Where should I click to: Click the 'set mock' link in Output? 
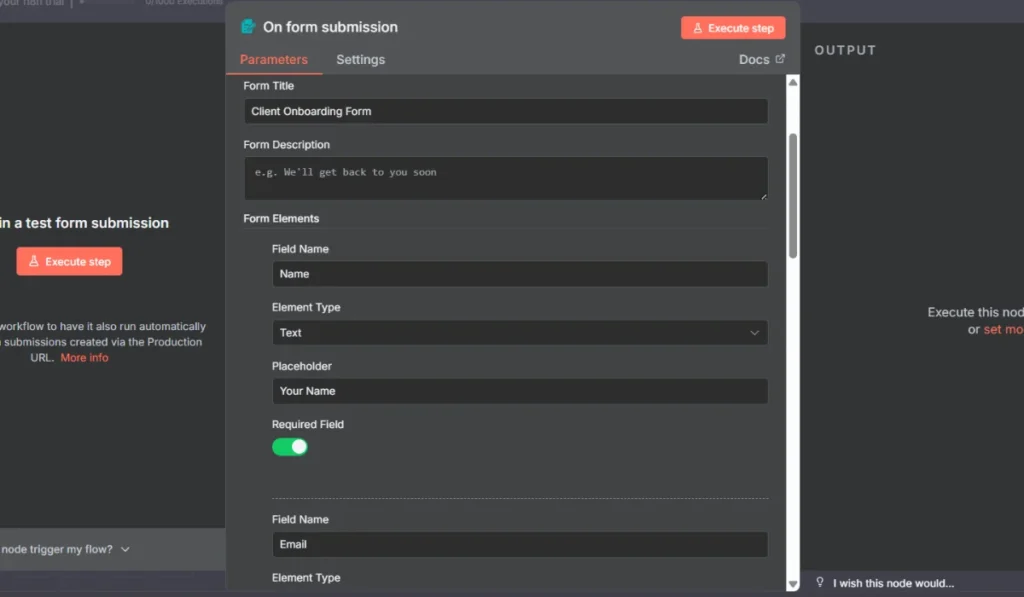click(x=1003, y=329)
